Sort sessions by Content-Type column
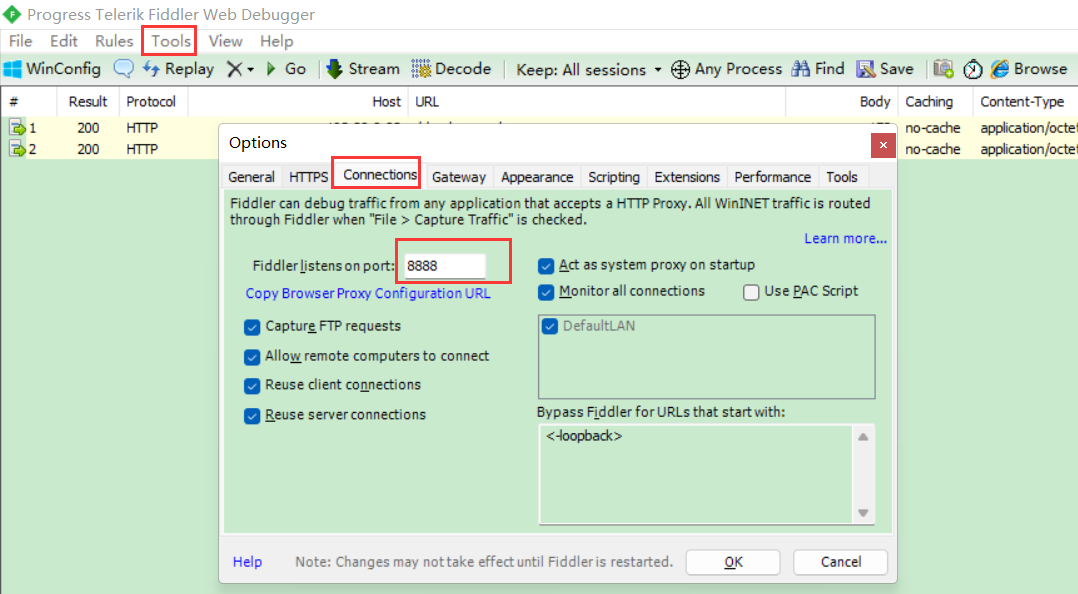1078x594 pixels. [1025, 102]
